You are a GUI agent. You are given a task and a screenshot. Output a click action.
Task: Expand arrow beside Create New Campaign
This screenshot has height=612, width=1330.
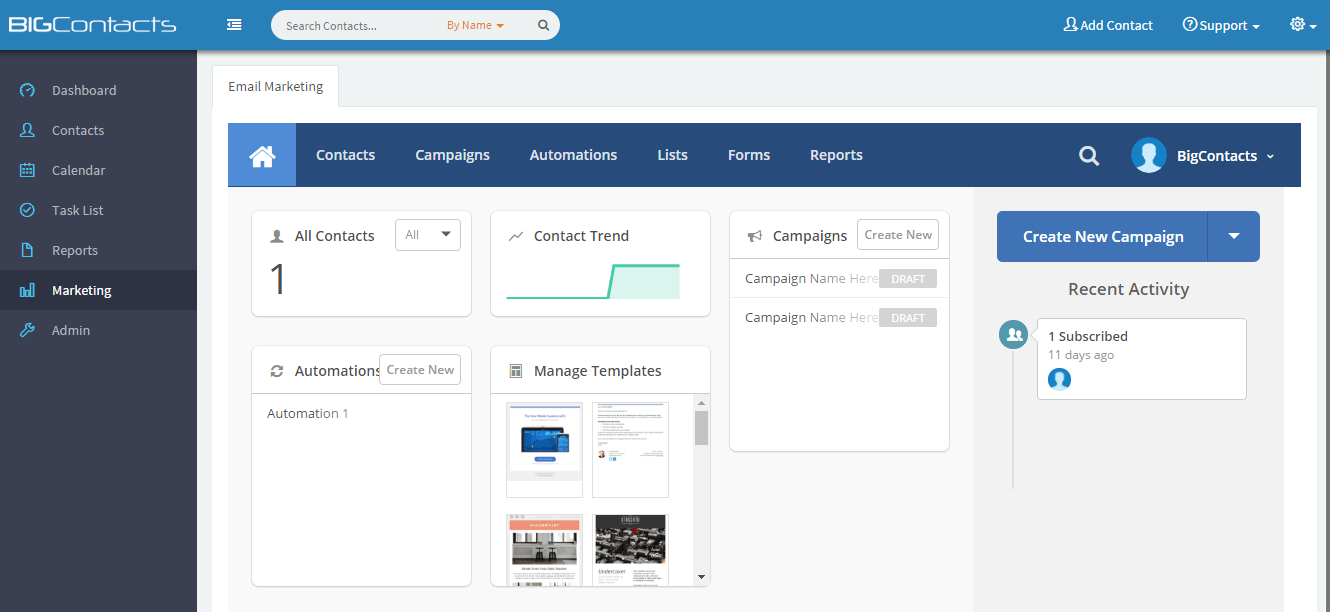pos(1233,237)
